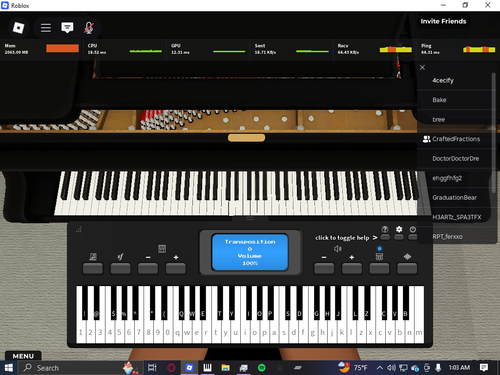The image size is (500, 375).
Task: Open the system volume speaker icon
Action: [x=392, y=368]
